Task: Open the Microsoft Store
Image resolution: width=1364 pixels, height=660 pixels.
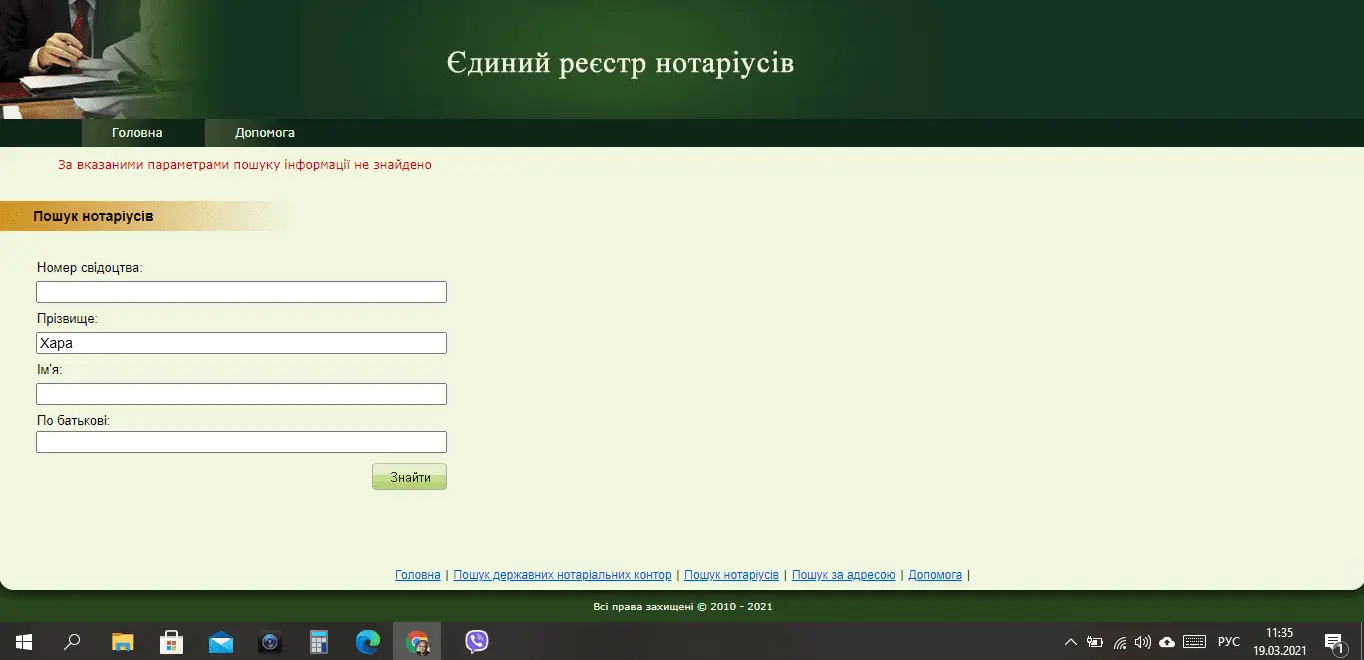Action: pos(171,641)
